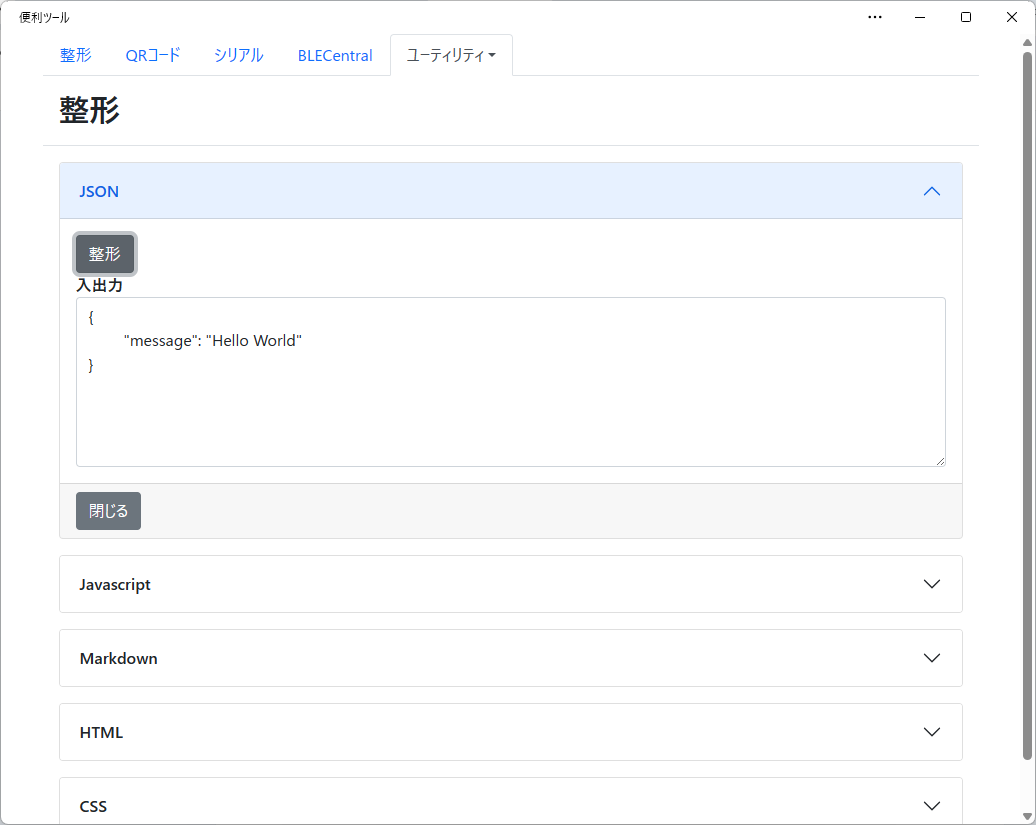Click the 閉じる button

coord(108,511)
